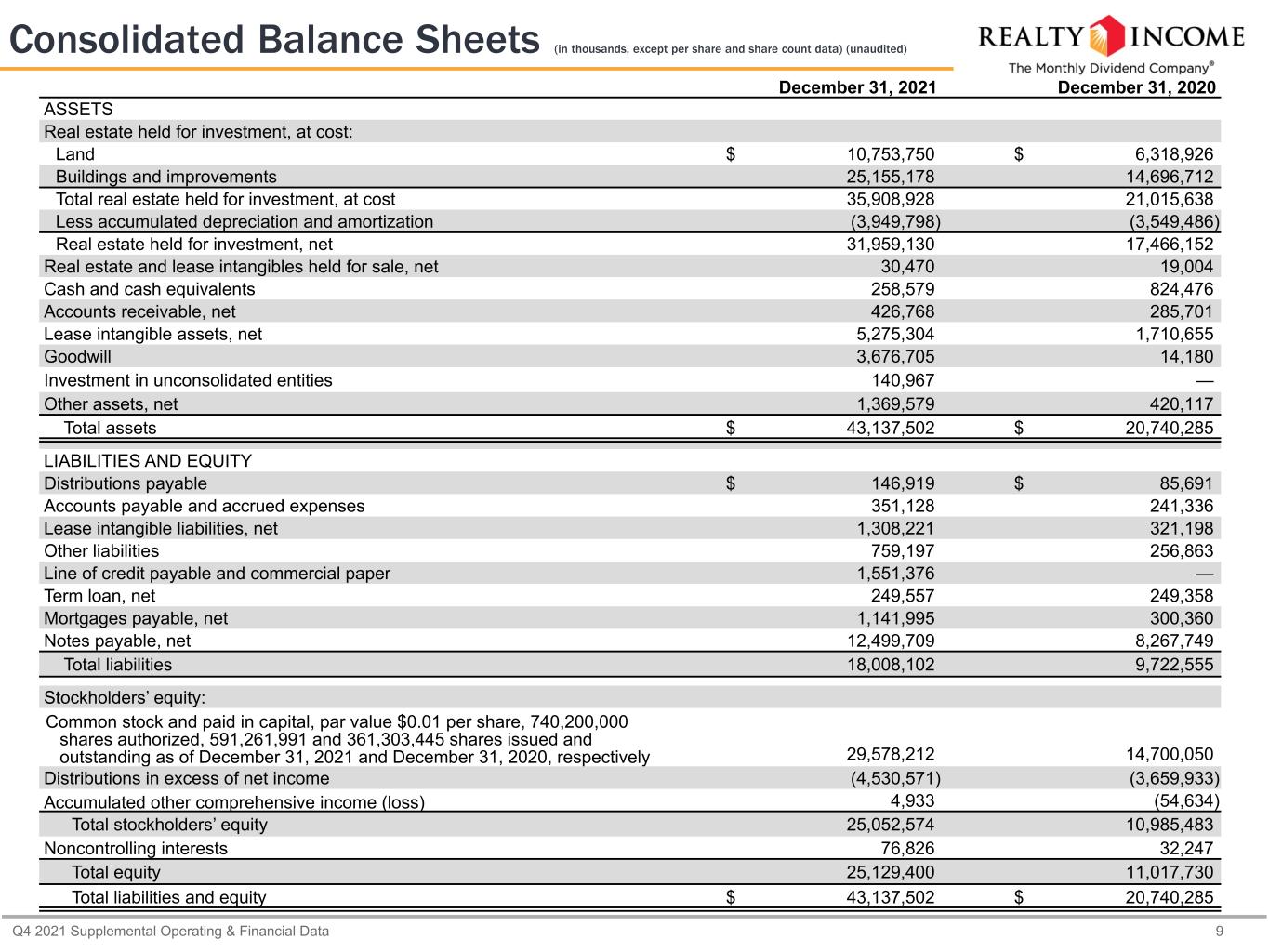Select the Land row label
This screenshot has width=1269, height=952.
click(74, 154)
